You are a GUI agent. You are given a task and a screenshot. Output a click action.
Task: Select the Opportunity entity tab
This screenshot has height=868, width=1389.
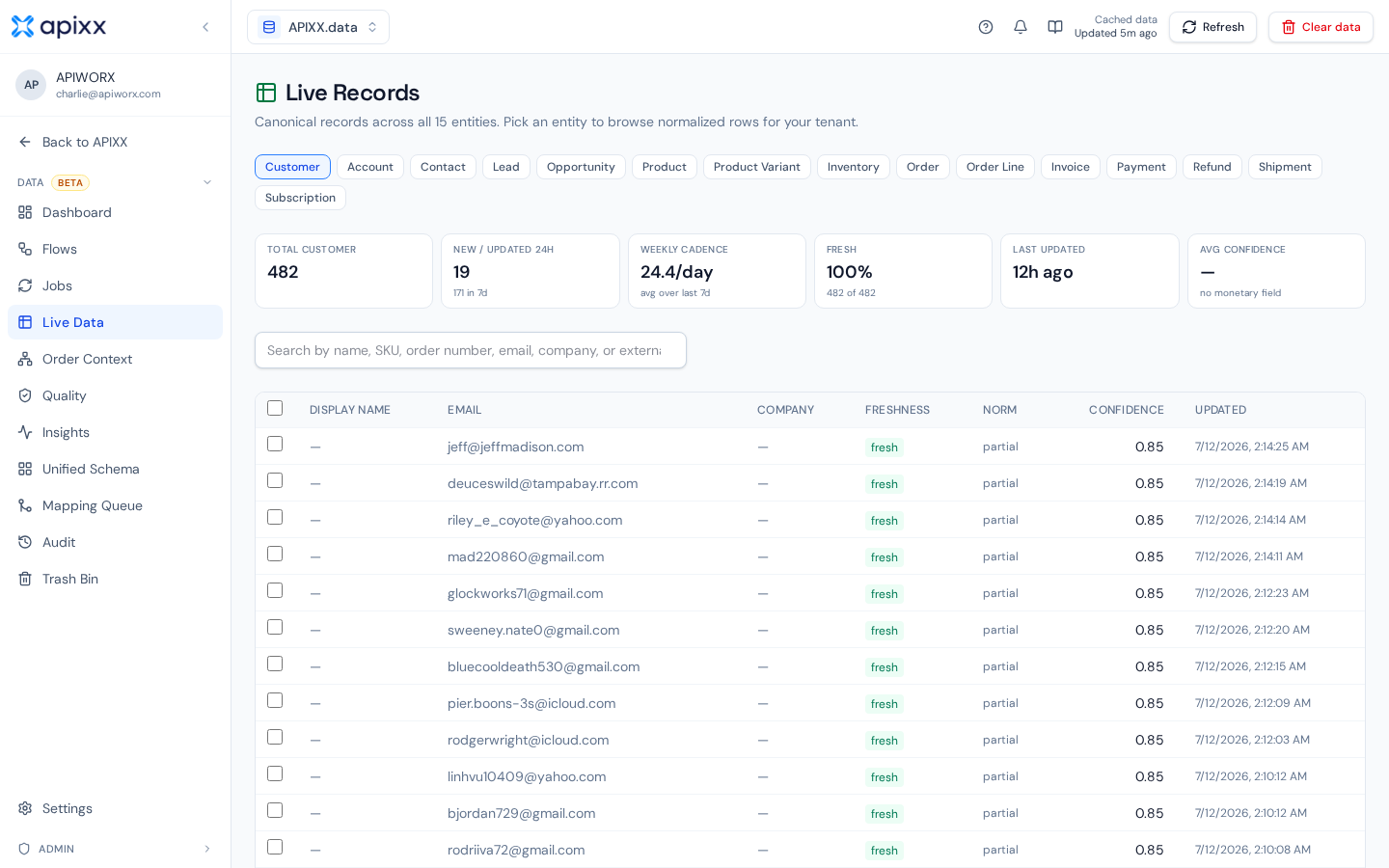point(581,167)
